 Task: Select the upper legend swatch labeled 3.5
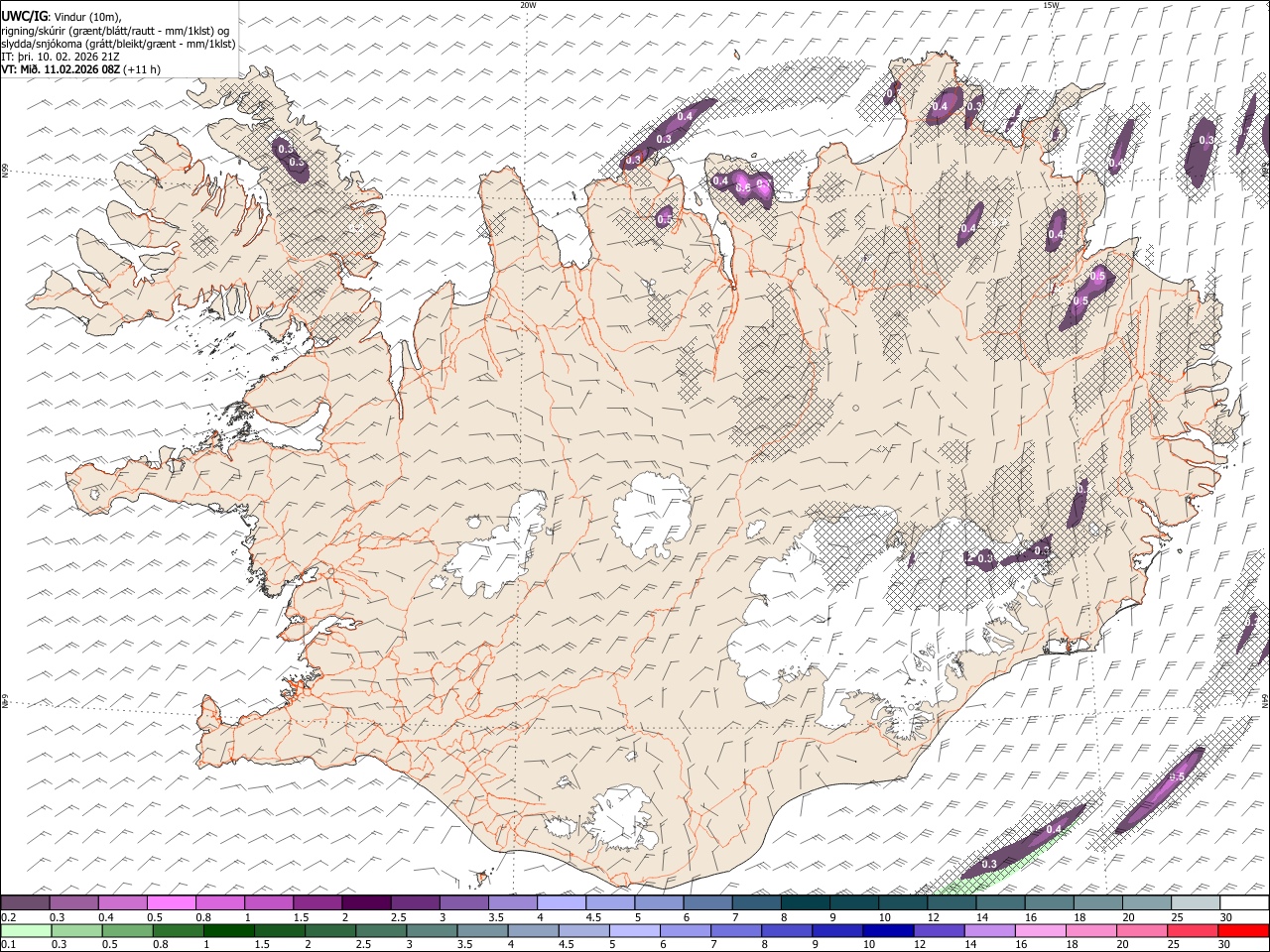click(512, 902)
